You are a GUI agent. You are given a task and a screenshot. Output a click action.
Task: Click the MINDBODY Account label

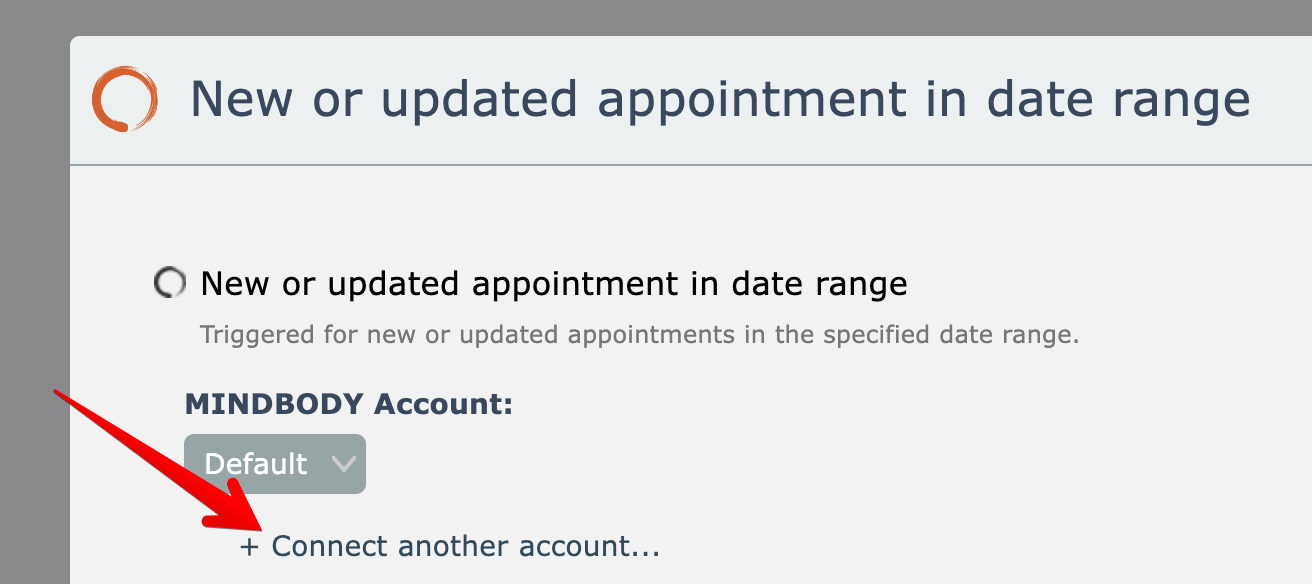[349, 404]
